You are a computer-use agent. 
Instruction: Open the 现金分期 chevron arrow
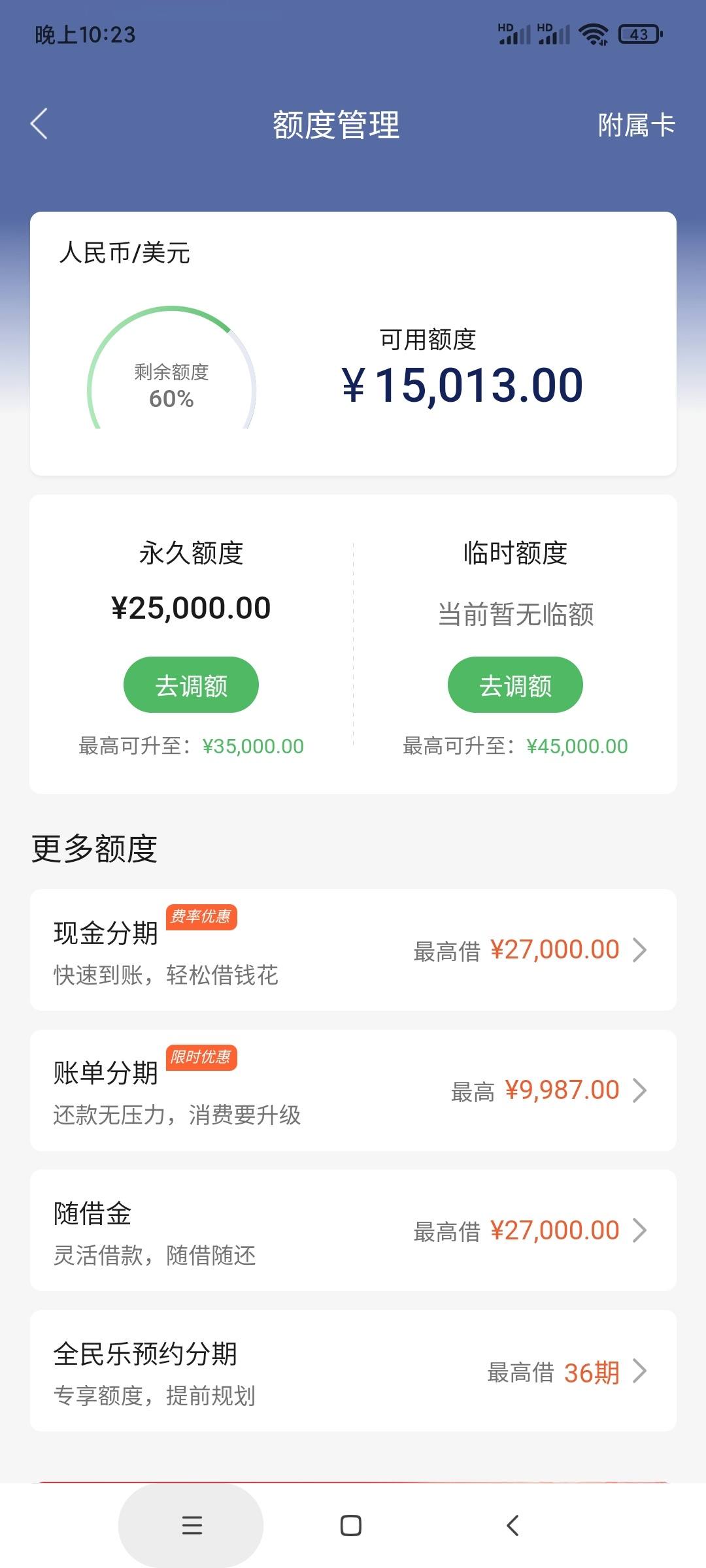click(640, 950)
